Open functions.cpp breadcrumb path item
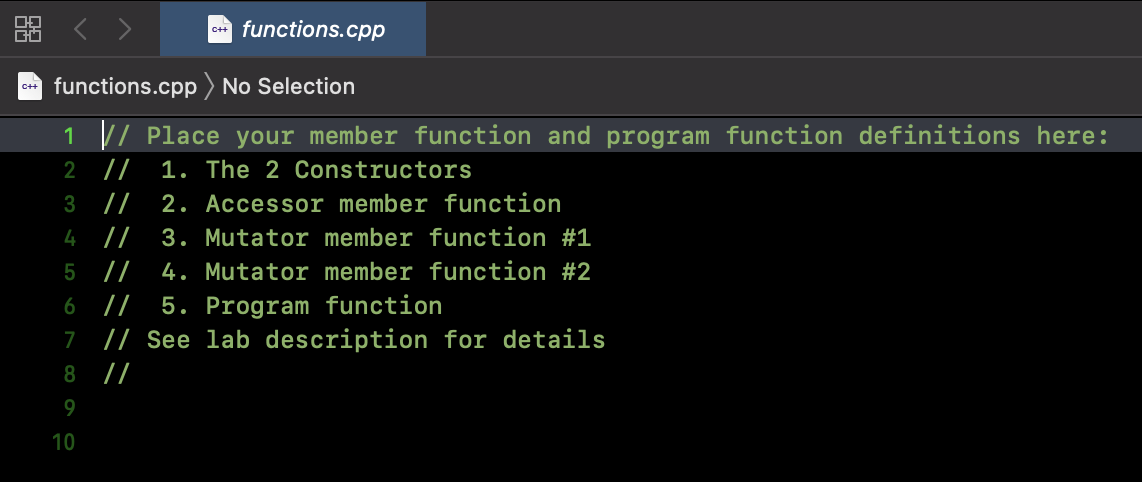Screen dimensions: 1142x482 click(125, 86)
